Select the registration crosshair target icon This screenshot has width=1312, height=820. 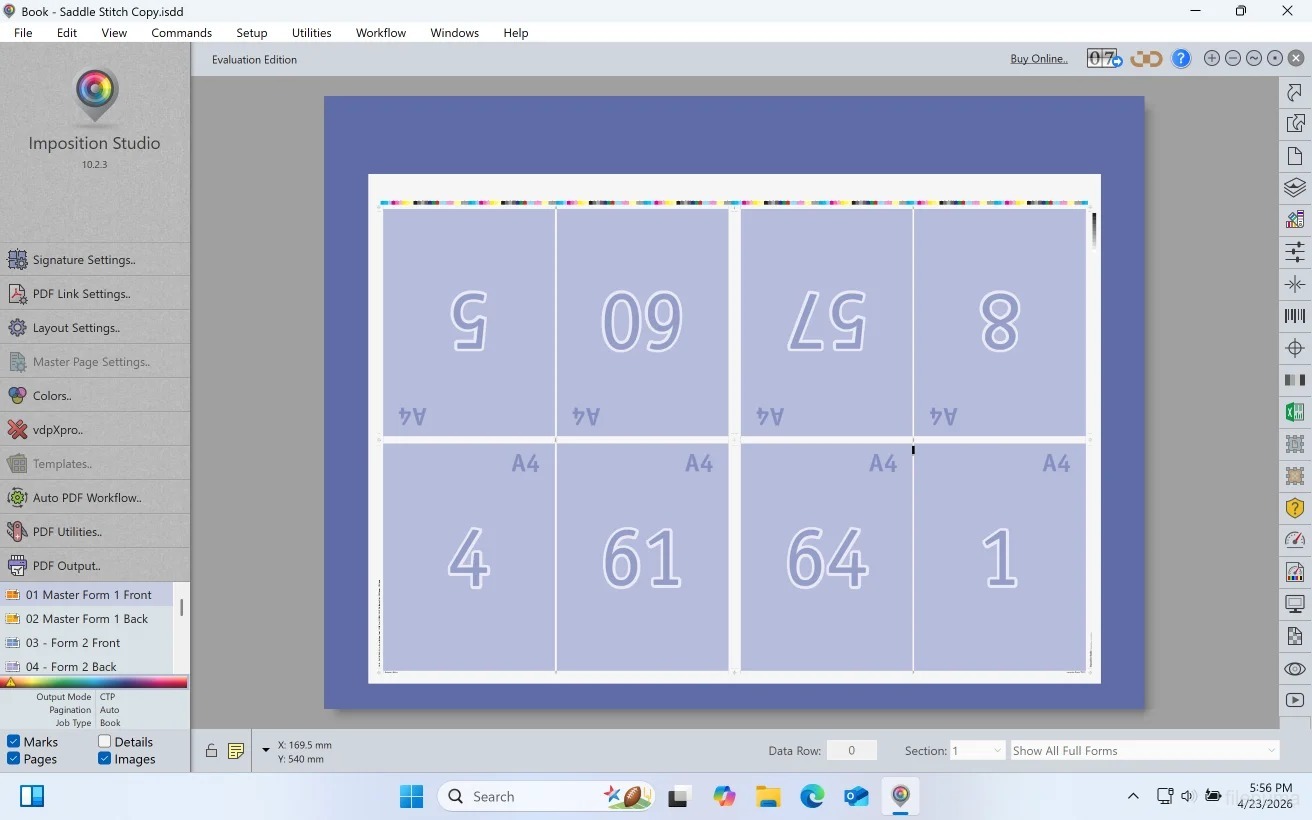1295,348
